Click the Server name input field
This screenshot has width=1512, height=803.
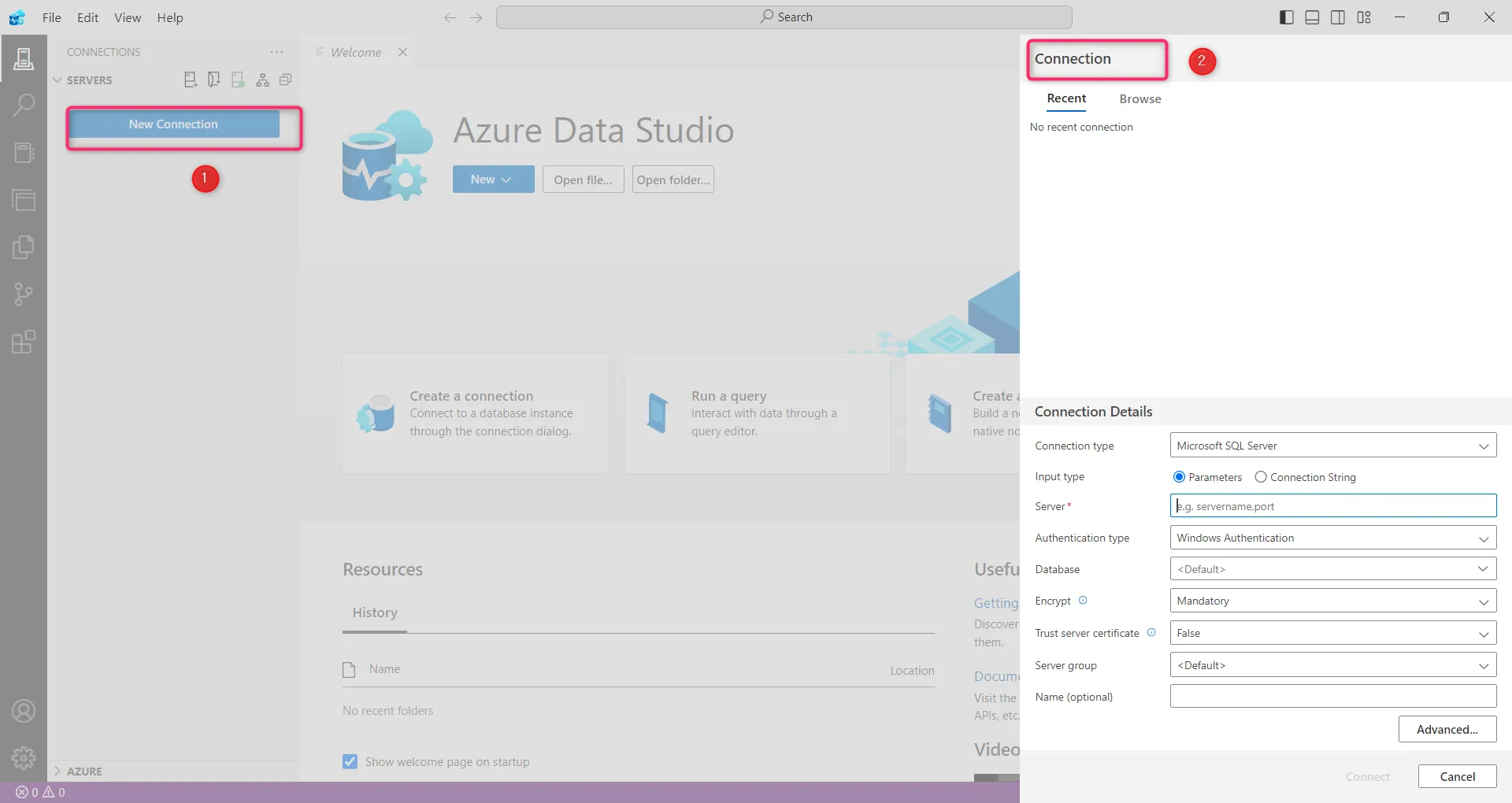(x=1332, y=505)
